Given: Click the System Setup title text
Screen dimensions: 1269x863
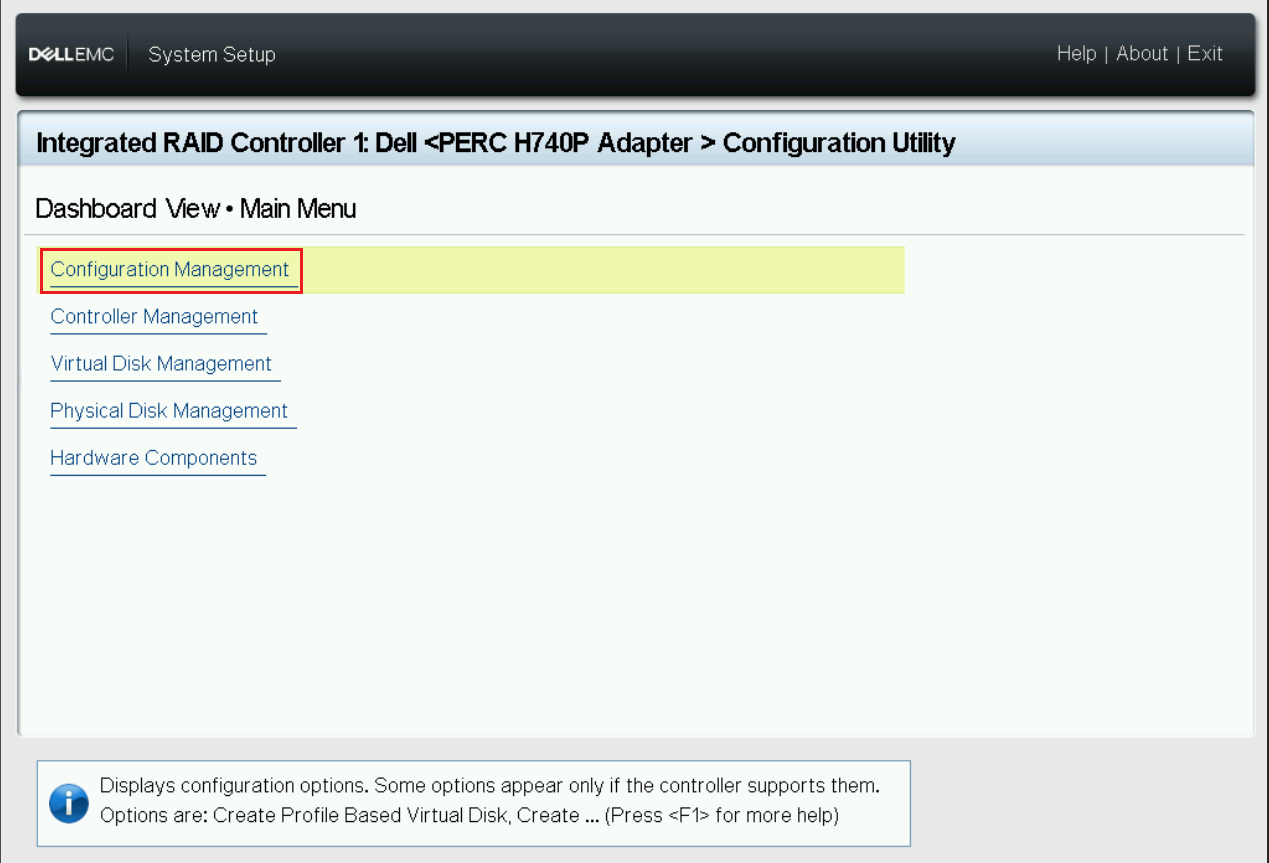Looking at the screenshot, I should coord(212,55).
